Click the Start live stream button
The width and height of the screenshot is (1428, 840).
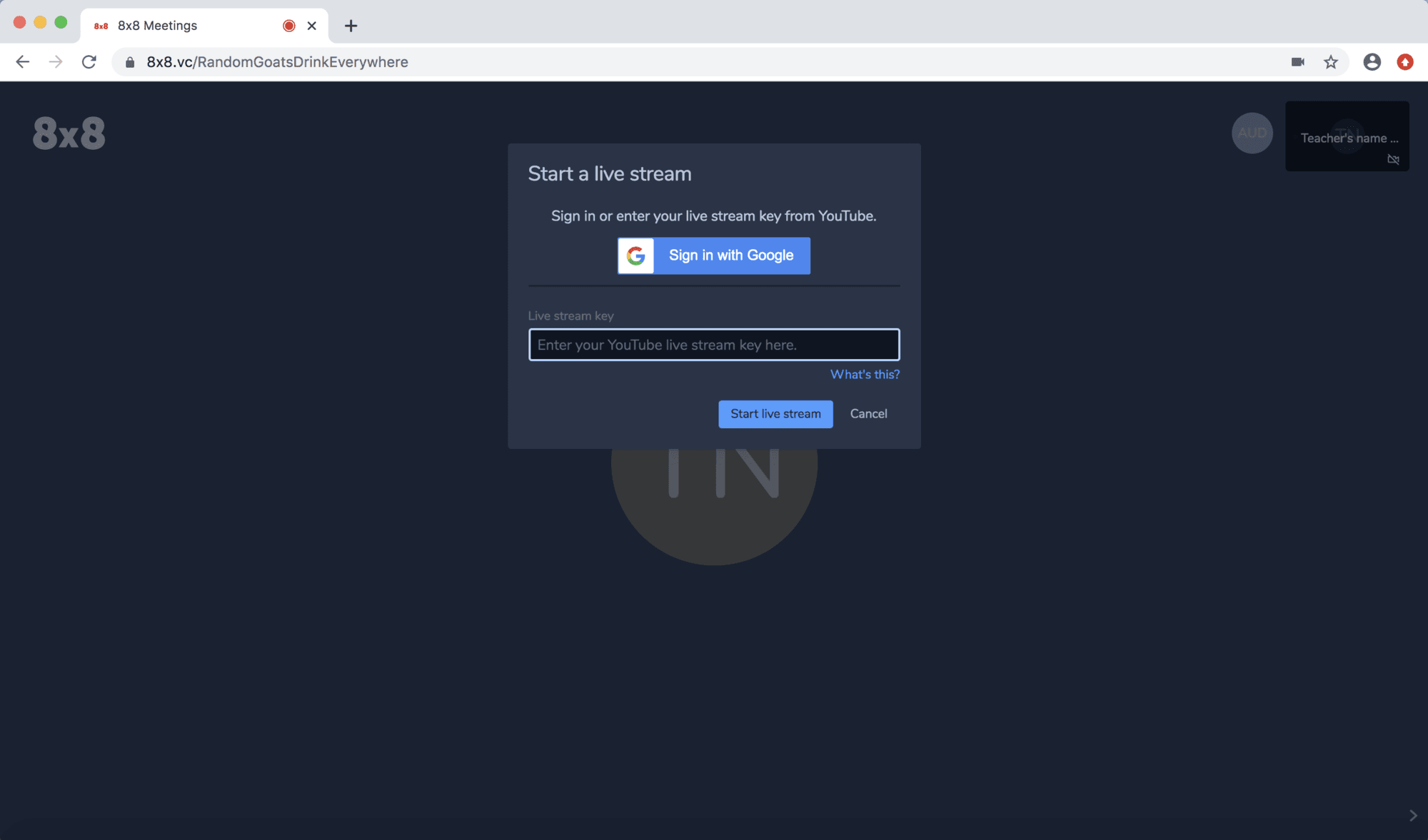click(x=775, y=414)
